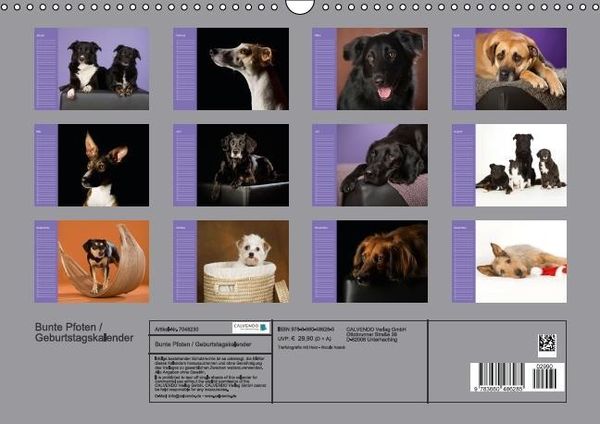The height and width of the screenshot is (424, 600).
Task: Click the 'CALVENDO Verlag GmbH' address block
Action: 376,334
